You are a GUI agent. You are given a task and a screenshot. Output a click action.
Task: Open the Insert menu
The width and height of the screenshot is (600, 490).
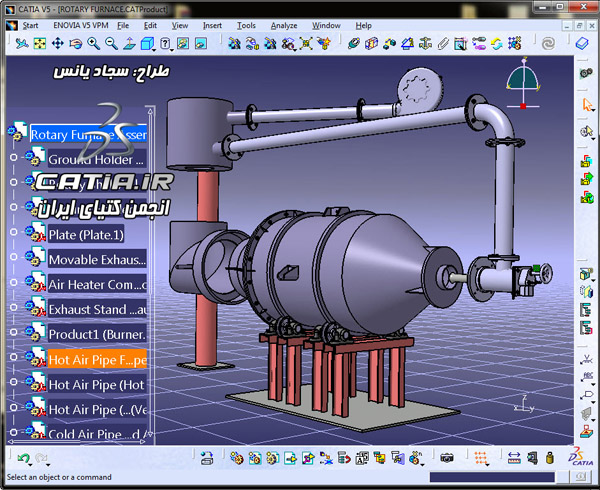coord(212,26)
